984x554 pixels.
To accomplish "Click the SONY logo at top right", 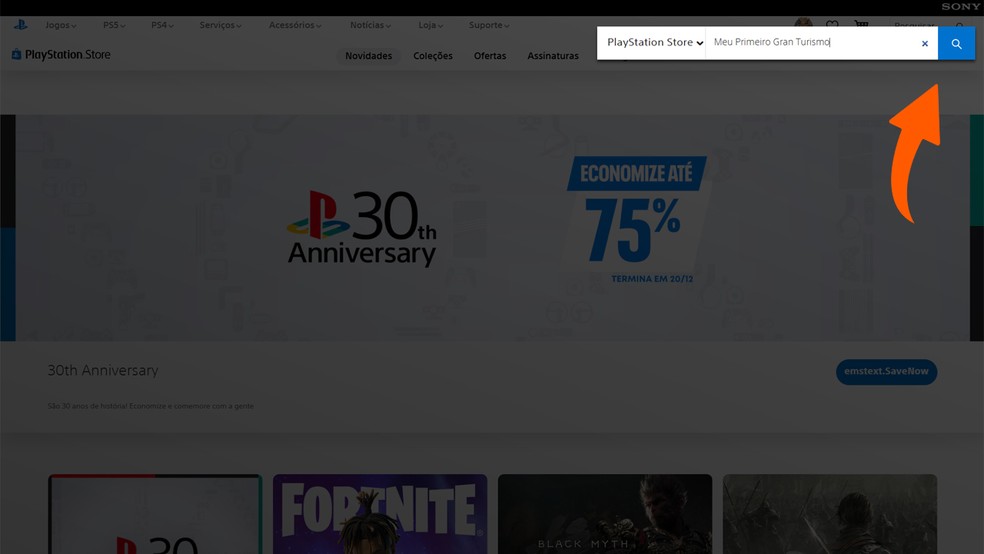I will [960, 7].
